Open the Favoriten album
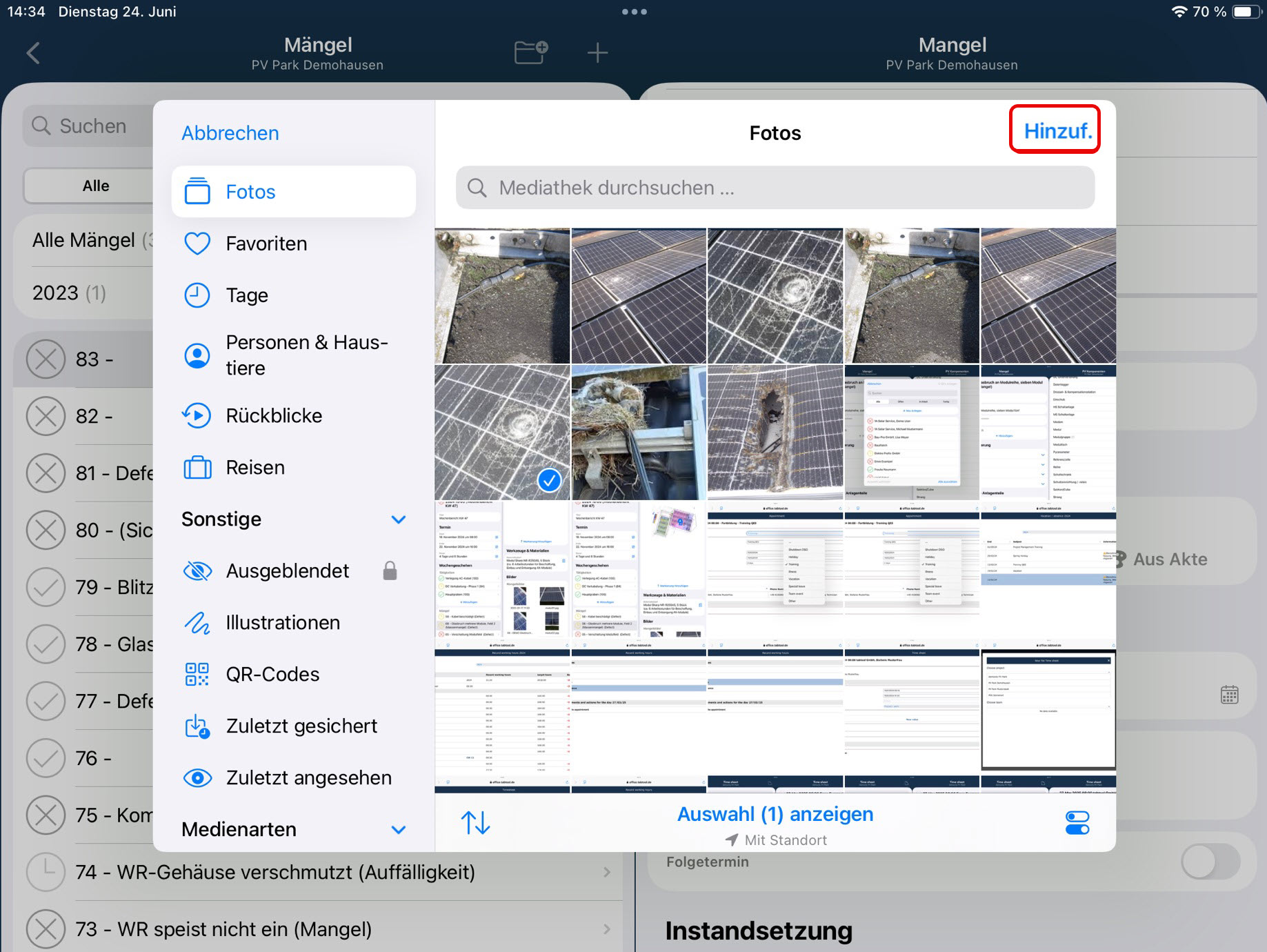Viewport: 1267px width, 952px height. pyautogui.click(x=294, y=244)
